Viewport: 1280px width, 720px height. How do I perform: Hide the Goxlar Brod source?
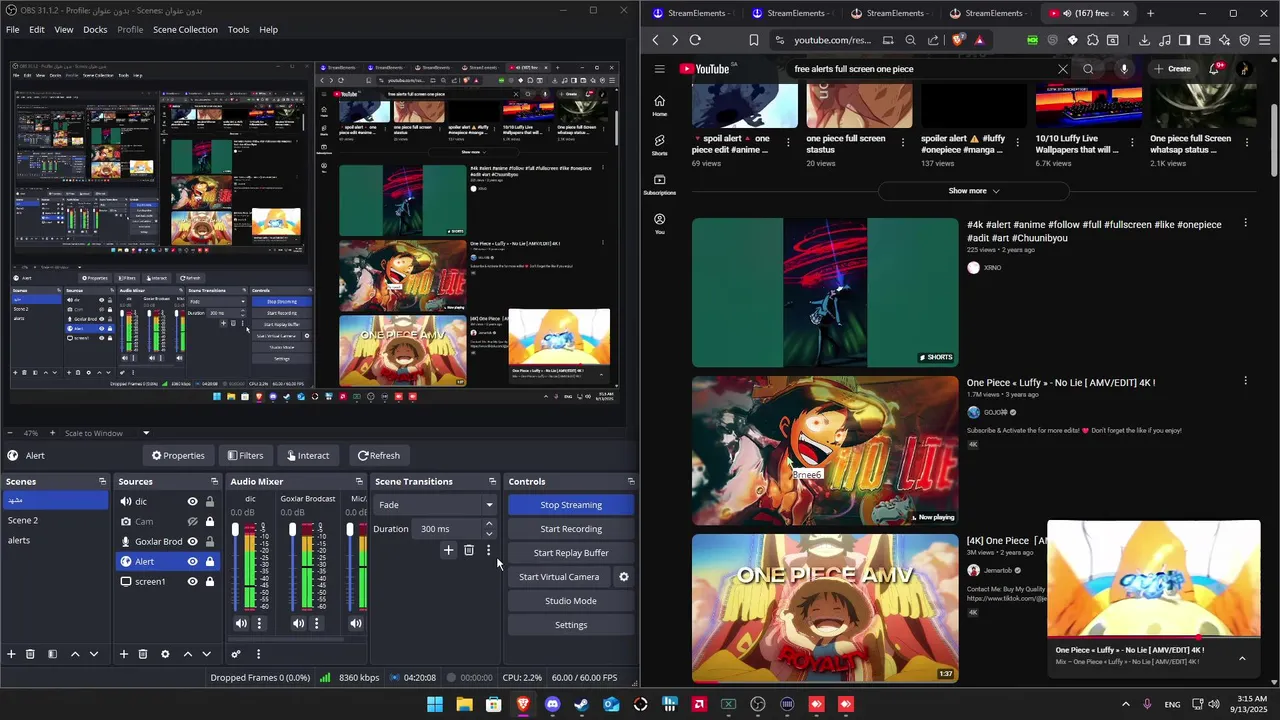pyautogui.click(x=192, y=541)
